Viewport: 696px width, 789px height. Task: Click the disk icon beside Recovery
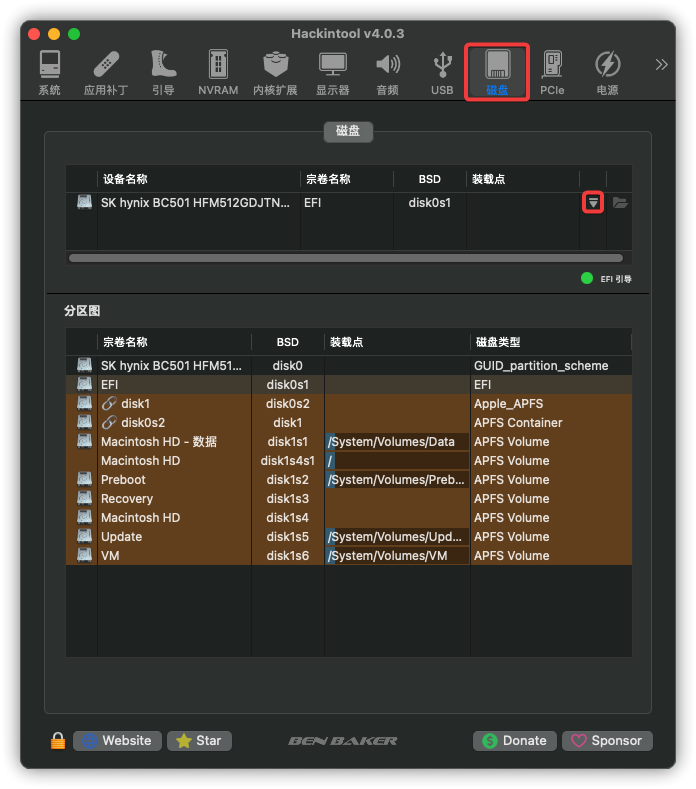(84, 498)
